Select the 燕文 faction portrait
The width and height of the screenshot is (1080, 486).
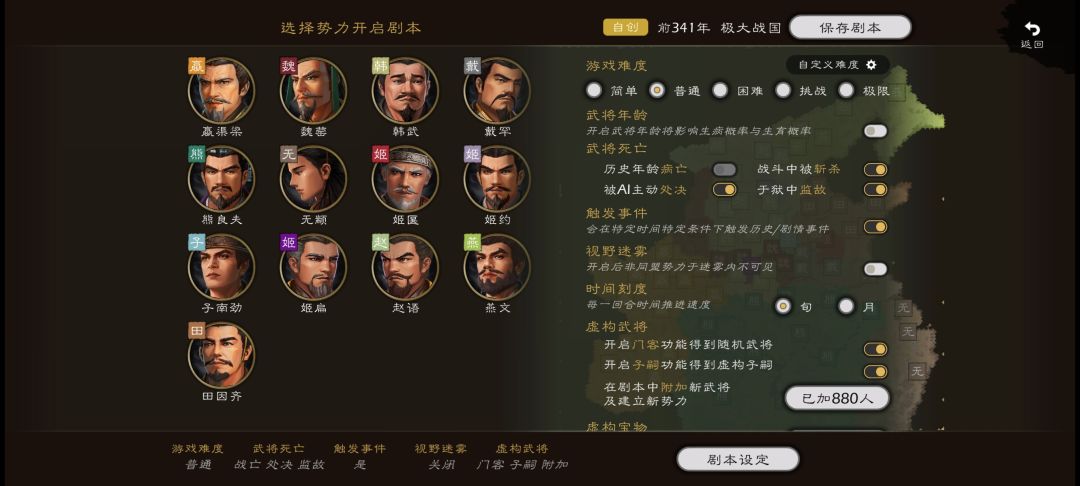[x=497, y=267]
